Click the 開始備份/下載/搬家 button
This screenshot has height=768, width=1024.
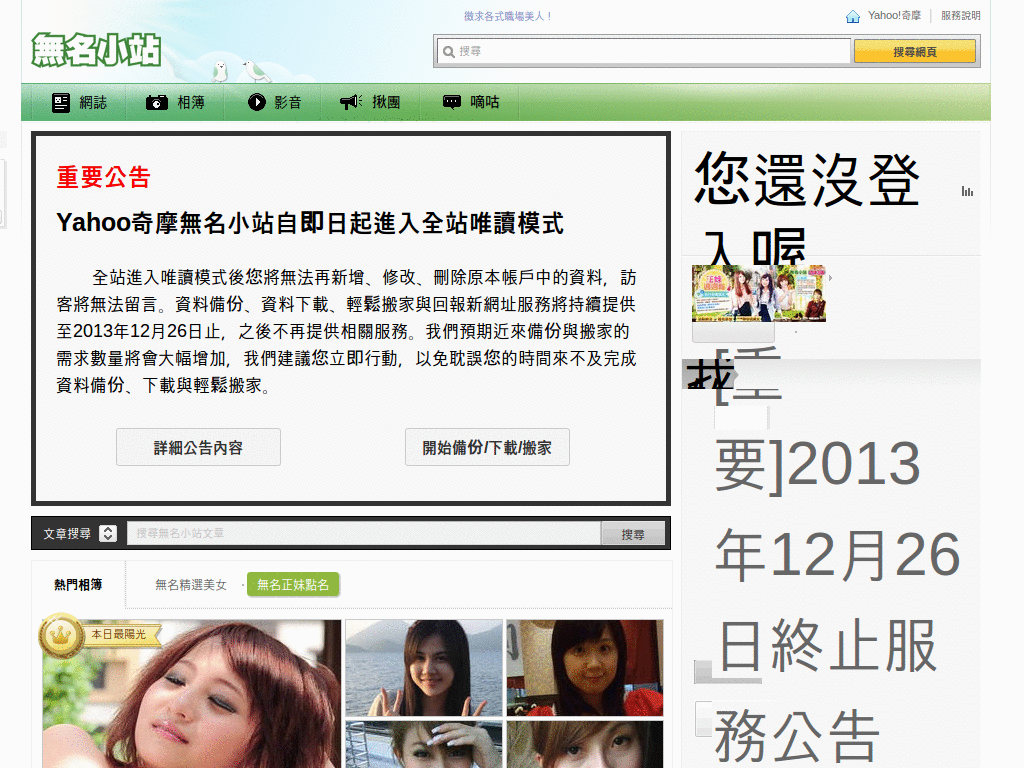pyautogui.click(x=487, y=447)
